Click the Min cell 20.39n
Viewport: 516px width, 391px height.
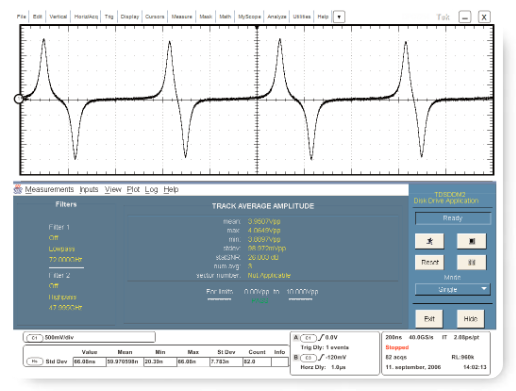[160, 362]
